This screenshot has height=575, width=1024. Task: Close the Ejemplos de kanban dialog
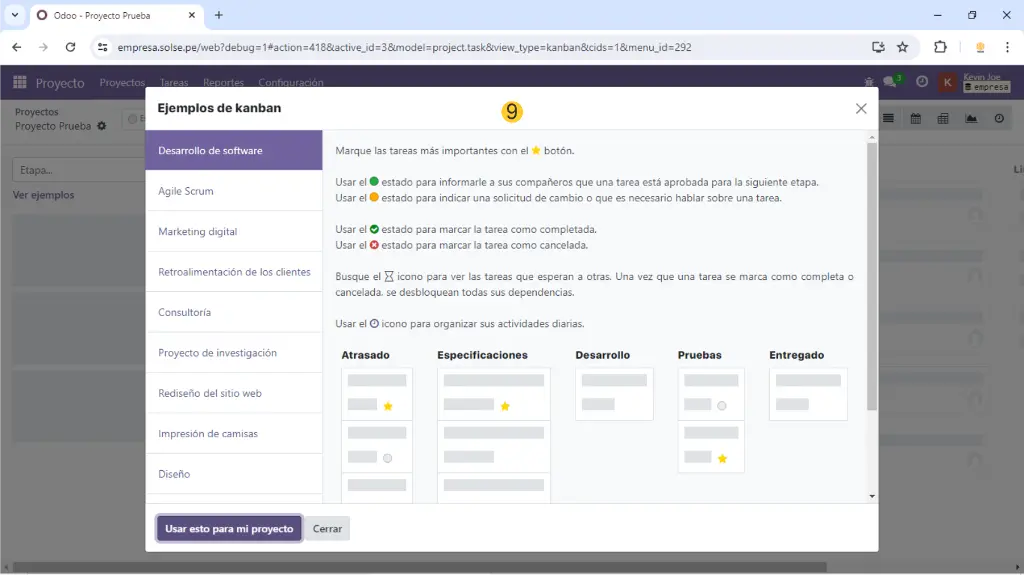pos(861,109)
